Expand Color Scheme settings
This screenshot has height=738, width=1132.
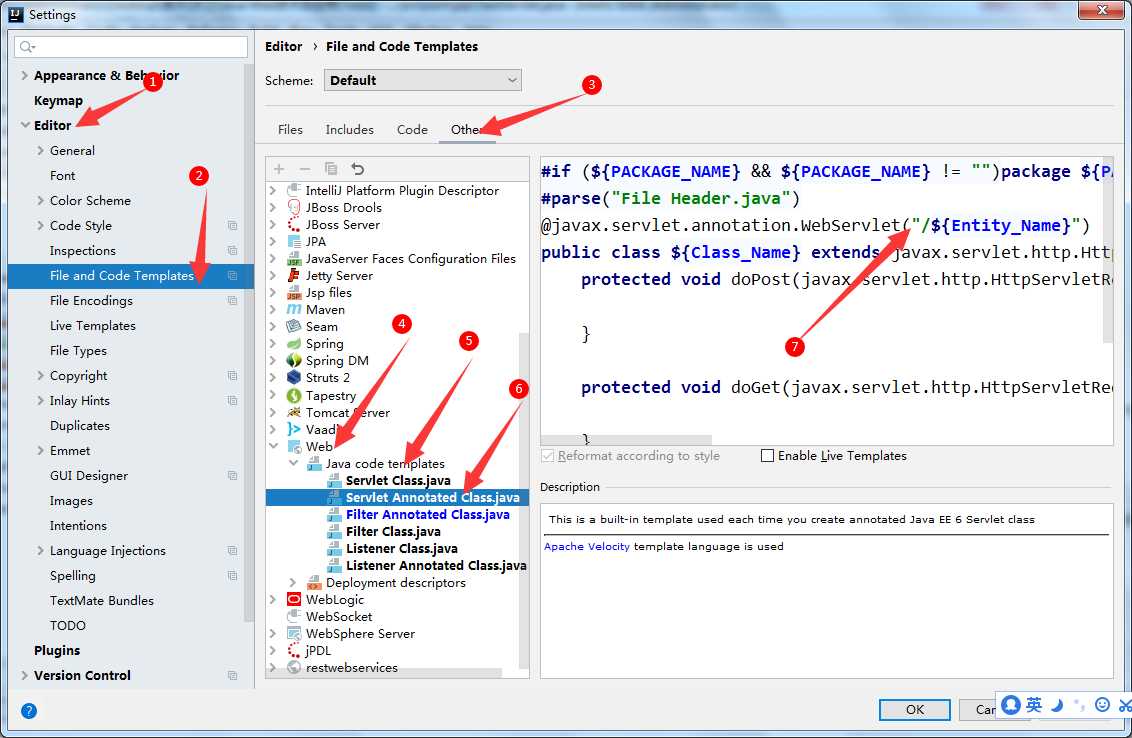pos(40,200)
